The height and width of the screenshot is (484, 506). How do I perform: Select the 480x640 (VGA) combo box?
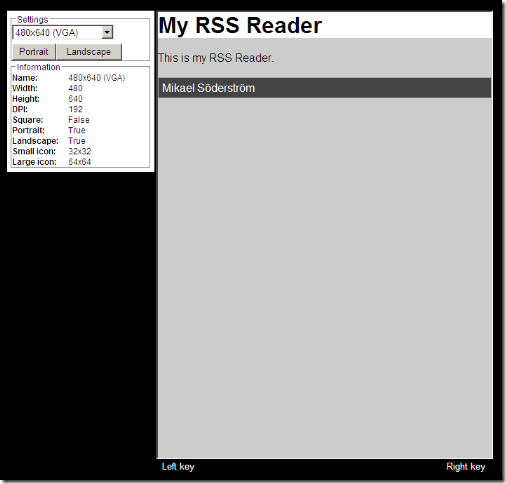[63, 32]
